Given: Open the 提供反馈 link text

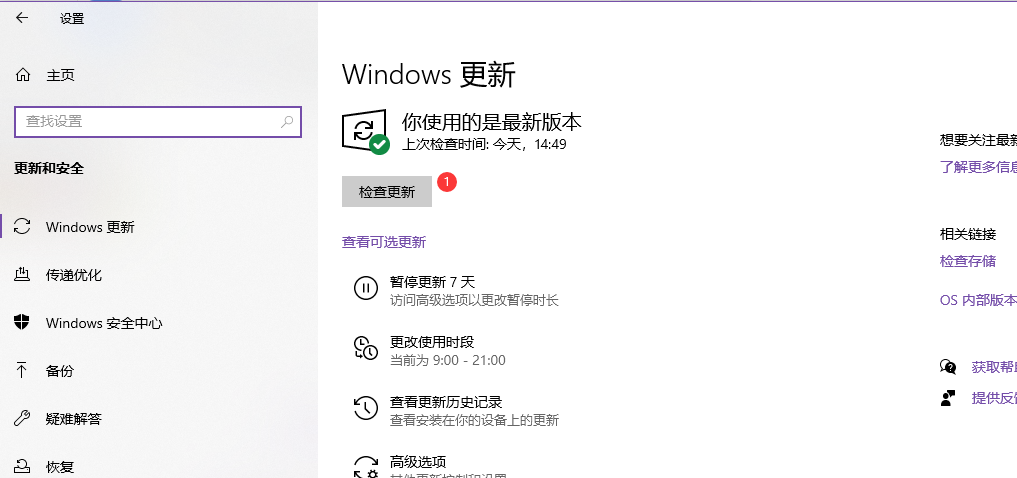Looking at the screenshot, I should (x=994, y=398).
